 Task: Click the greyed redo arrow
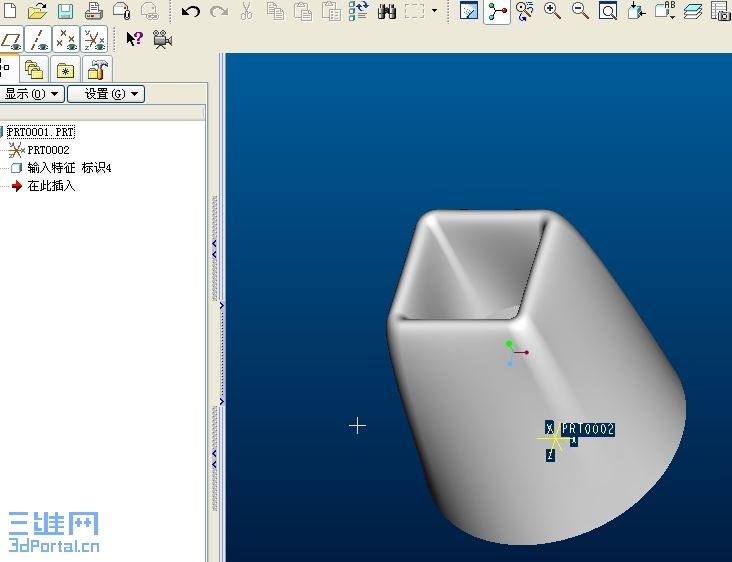218,11
